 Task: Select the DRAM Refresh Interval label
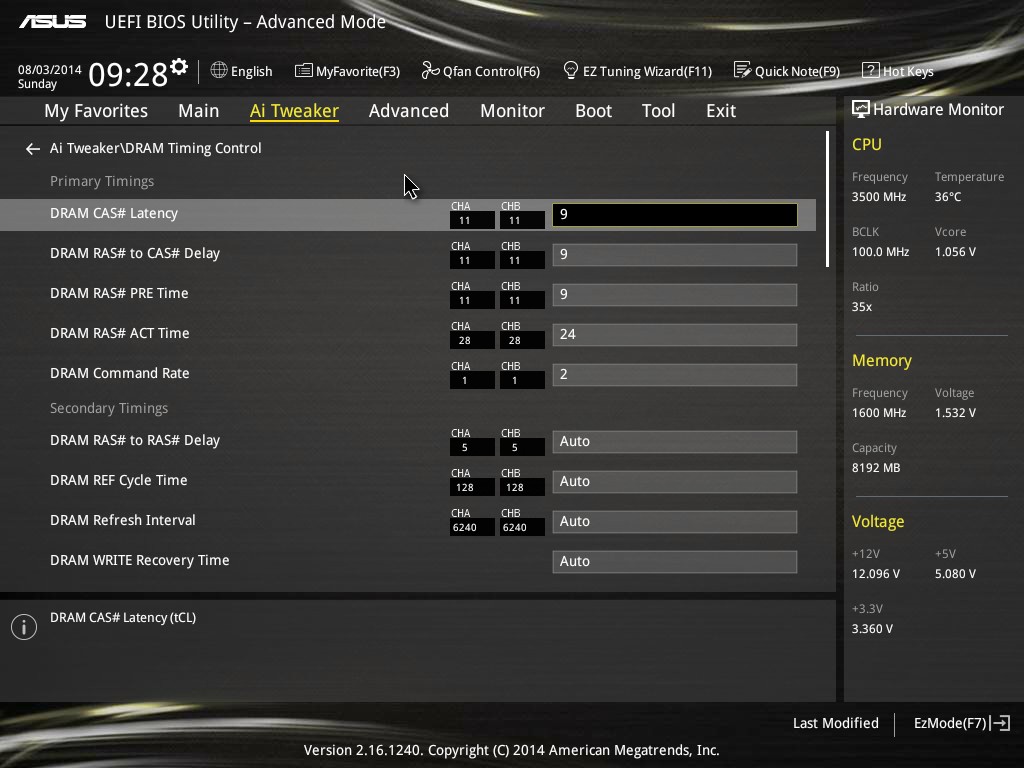point(123,520)
